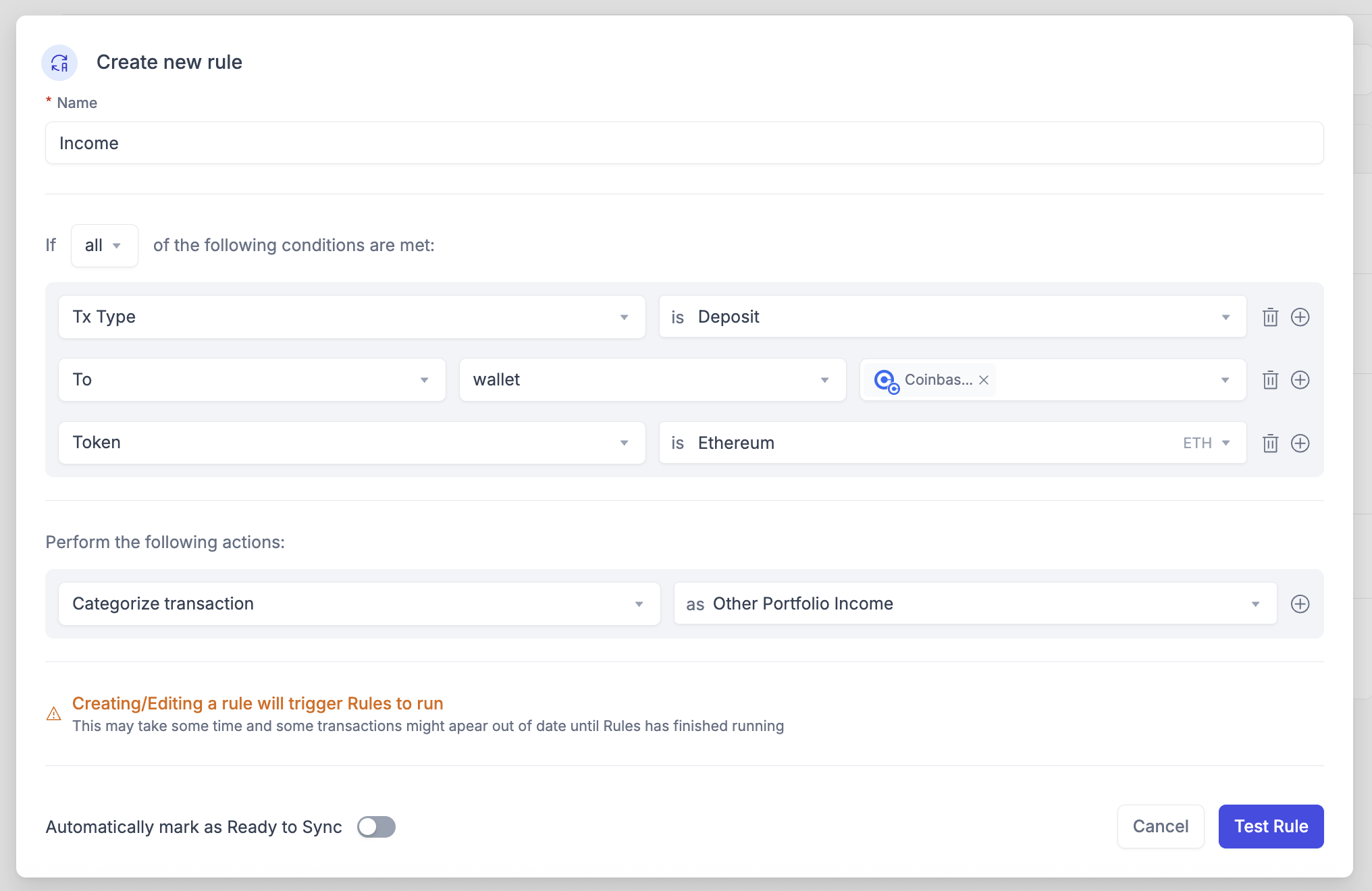Delete the To wallet condition row
Viewport: 1372px width, 891px height.
1270,380
